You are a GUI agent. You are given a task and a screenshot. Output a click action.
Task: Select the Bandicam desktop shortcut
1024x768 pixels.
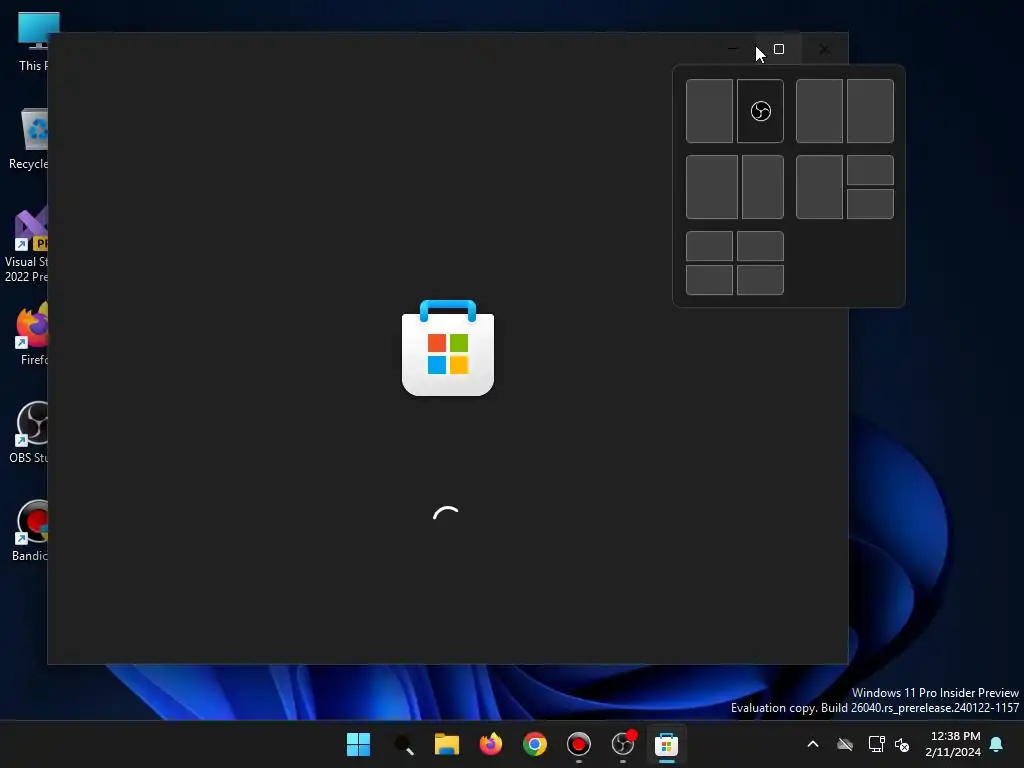pos(30,530)
